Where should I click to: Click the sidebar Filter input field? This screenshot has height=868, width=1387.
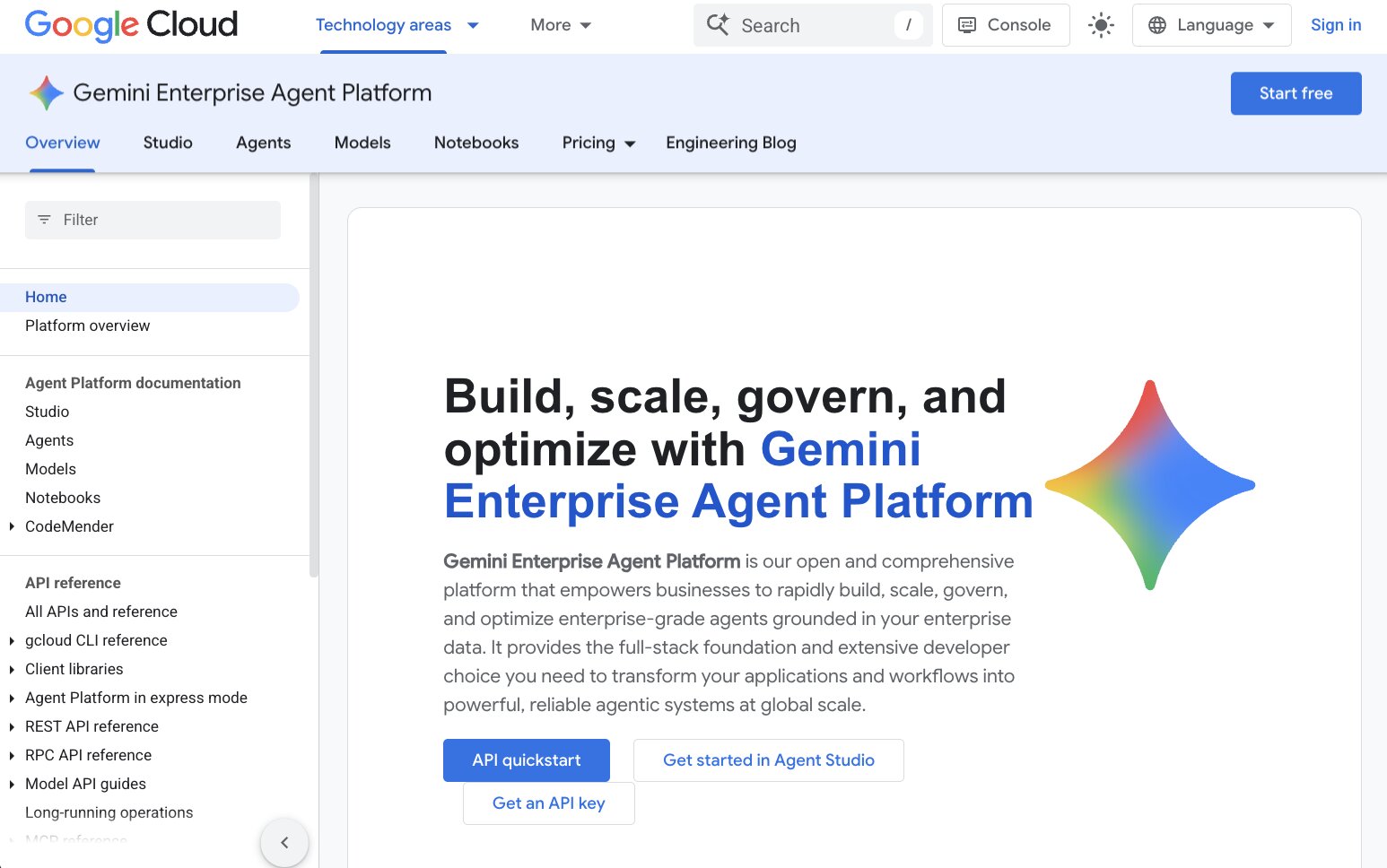153,220
